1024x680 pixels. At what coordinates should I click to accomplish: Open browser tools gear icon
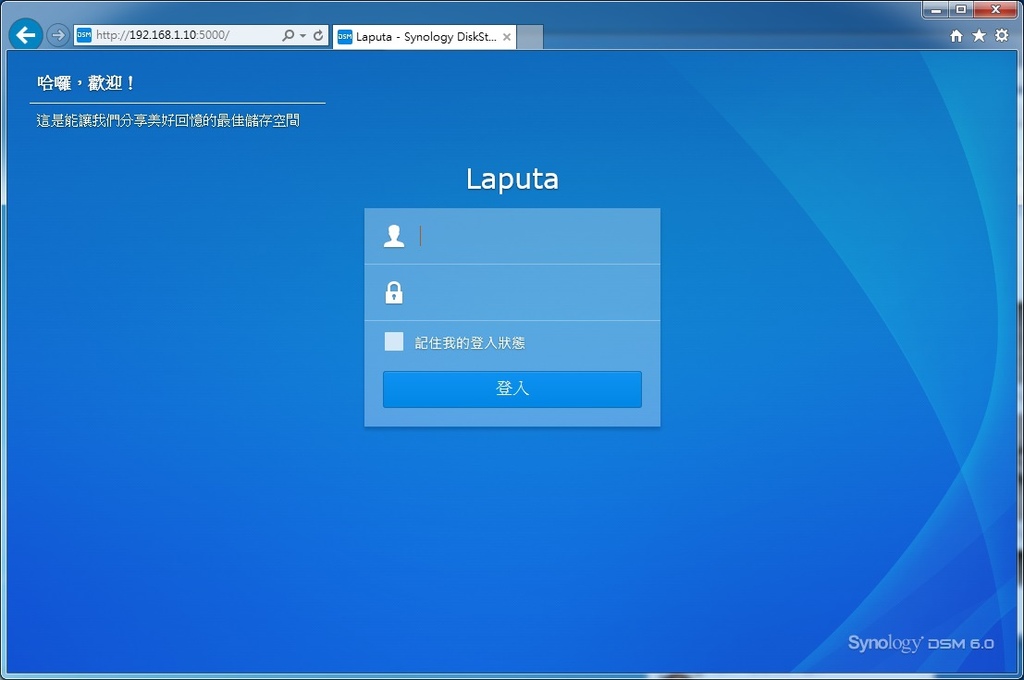(x=1002, y=35)
